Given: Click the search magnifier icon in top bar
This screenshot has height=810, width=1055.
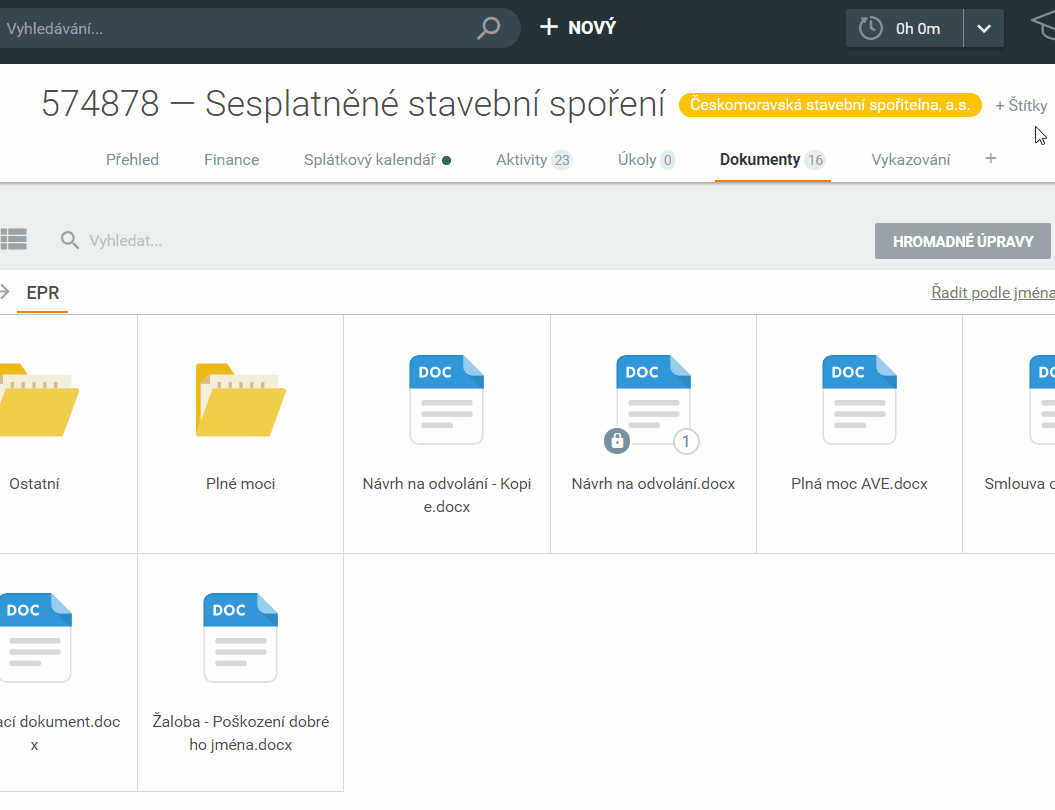Looking at the screenshot, I should pyautogui.click(x=488, y=28).
